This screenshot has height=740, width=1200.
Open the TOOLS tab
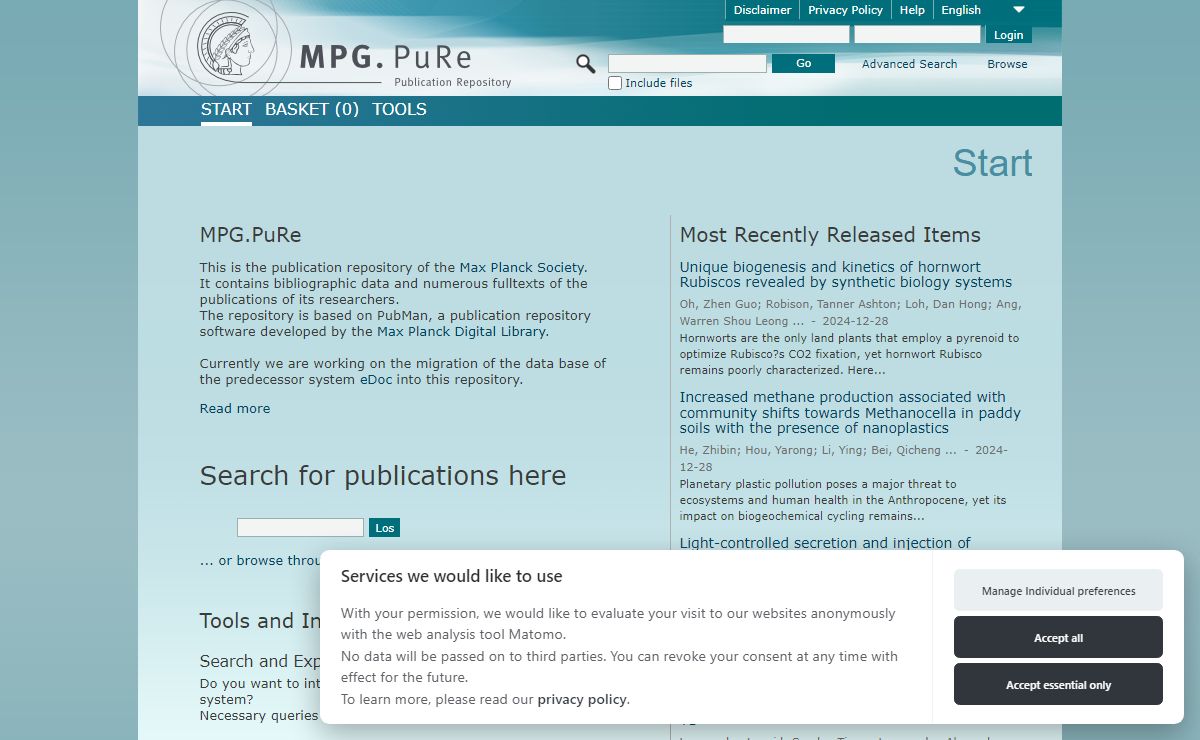pyautogui.click(x=399, y=110)
